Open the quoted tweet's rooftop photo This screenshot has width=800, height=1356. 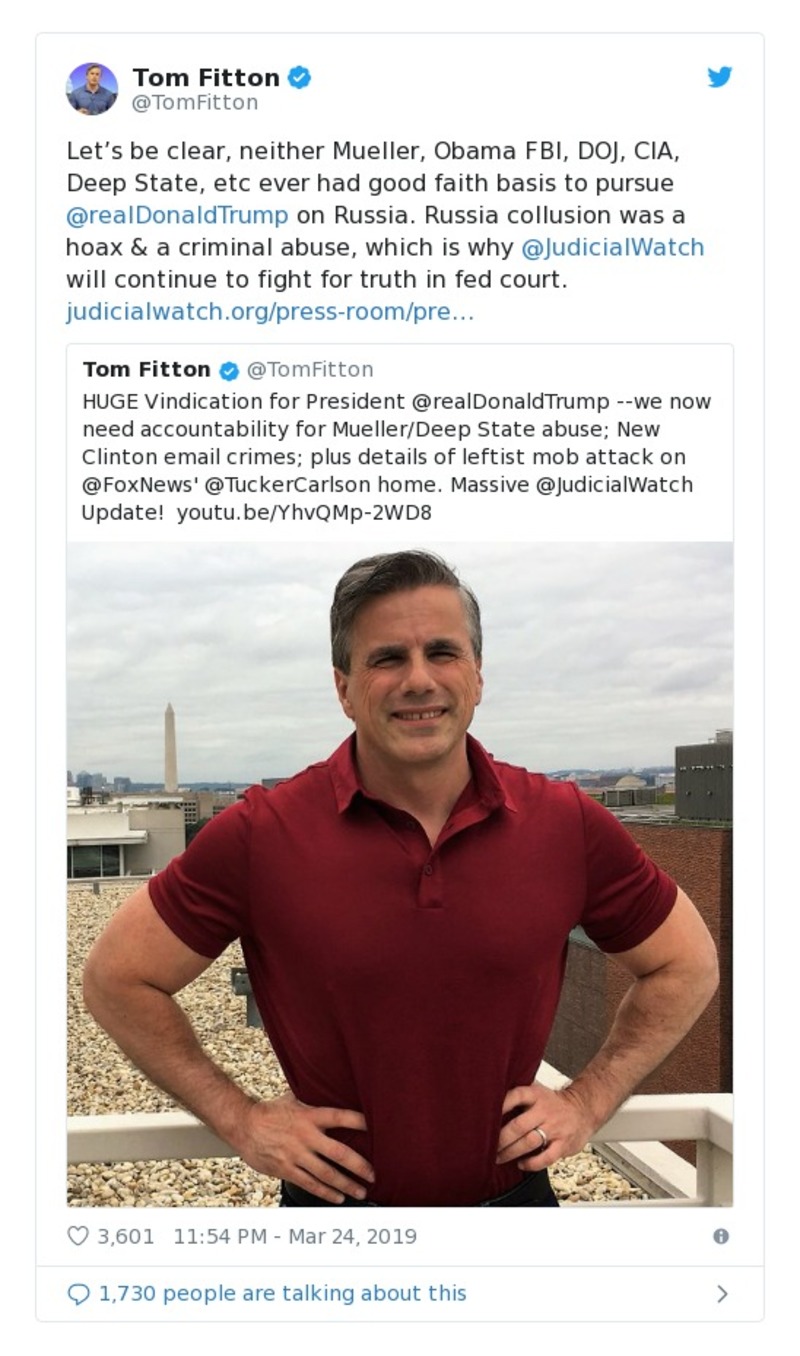[400, 873]
